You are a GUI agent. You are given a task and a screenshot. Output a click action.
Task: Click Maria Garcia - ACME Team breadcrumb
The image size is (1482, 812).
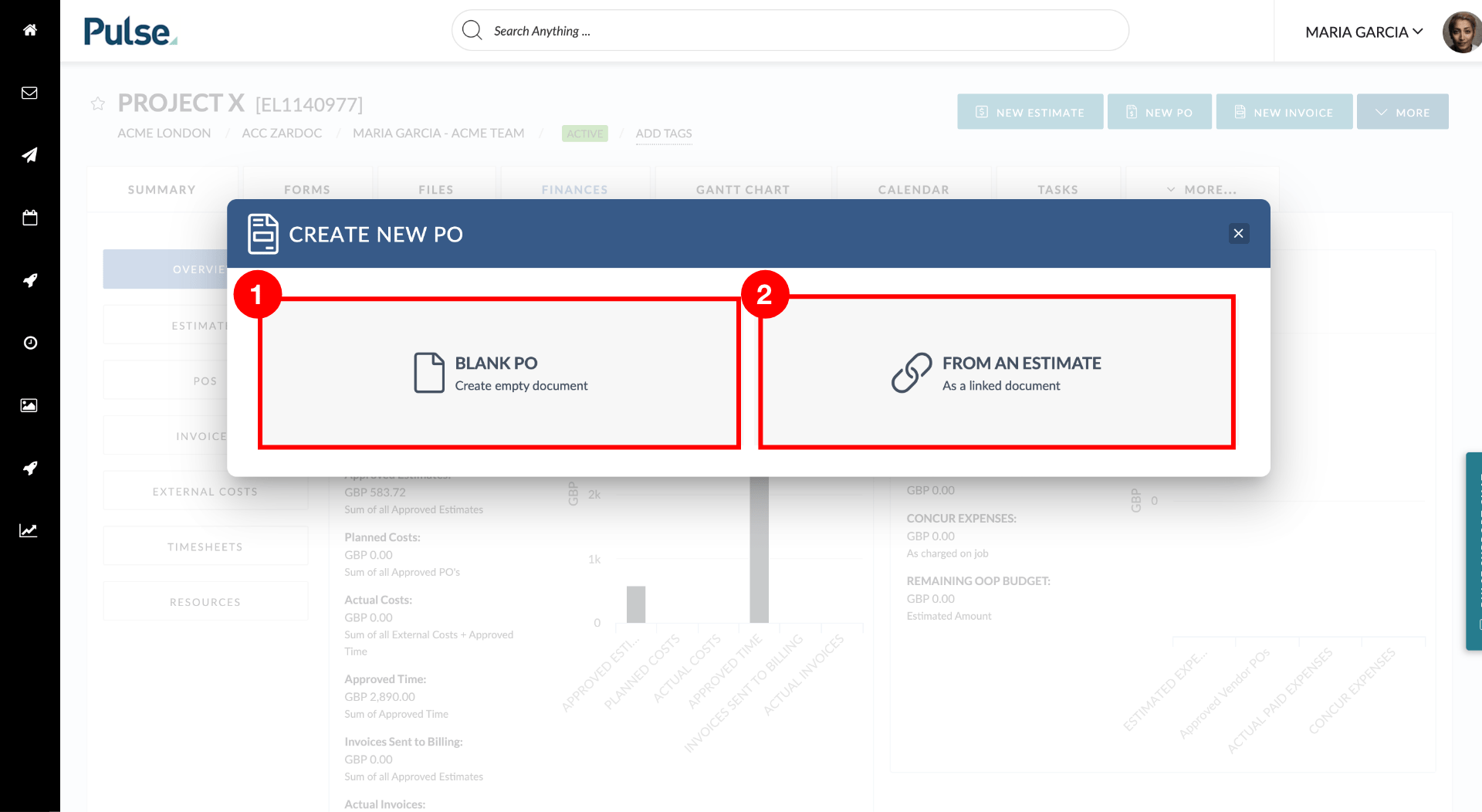tap(438, 134)
